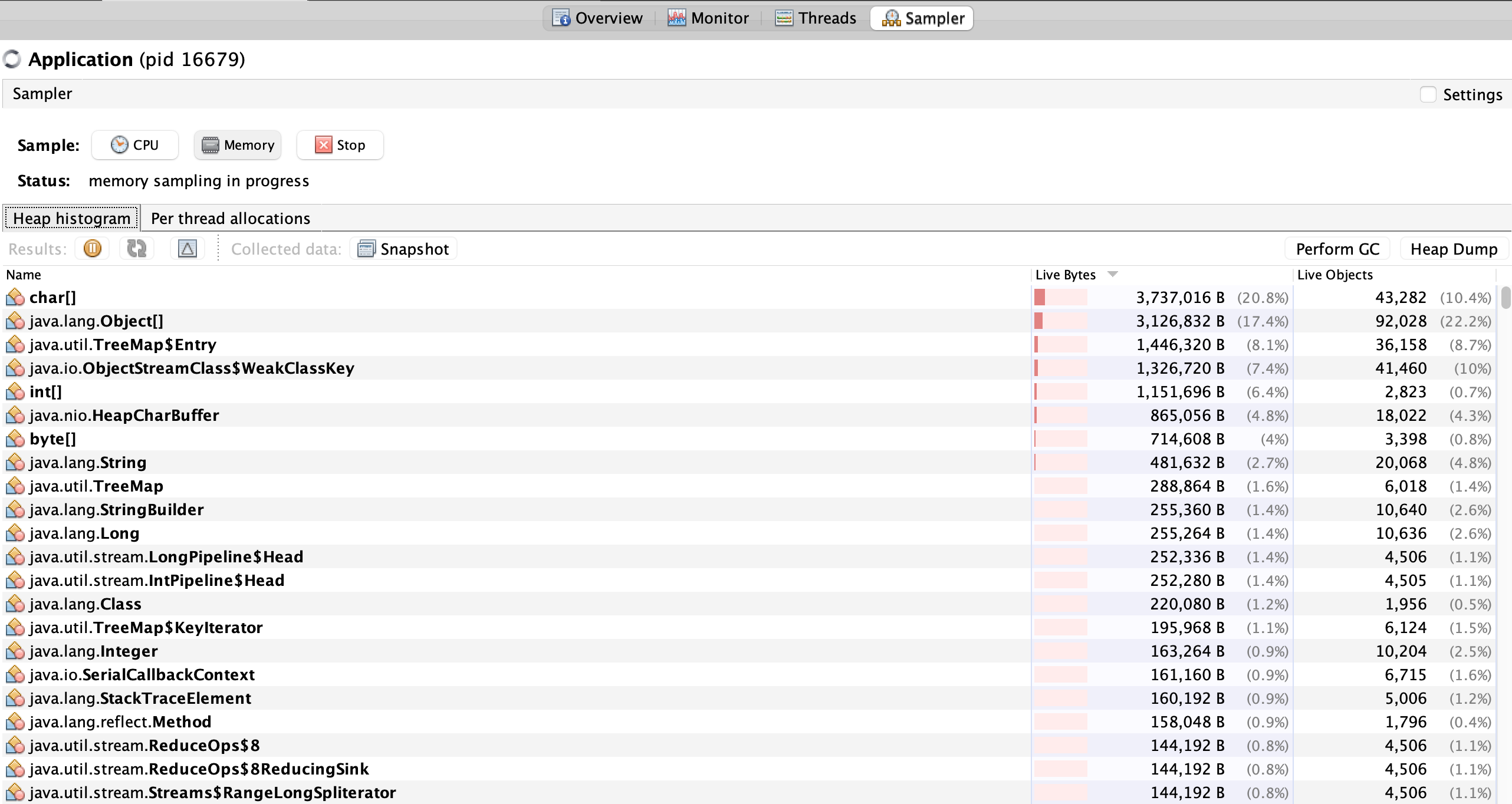This screenshot has height=804, width=1512.
Task: Click the Heap Dump button
Action: coord(1454,249)
